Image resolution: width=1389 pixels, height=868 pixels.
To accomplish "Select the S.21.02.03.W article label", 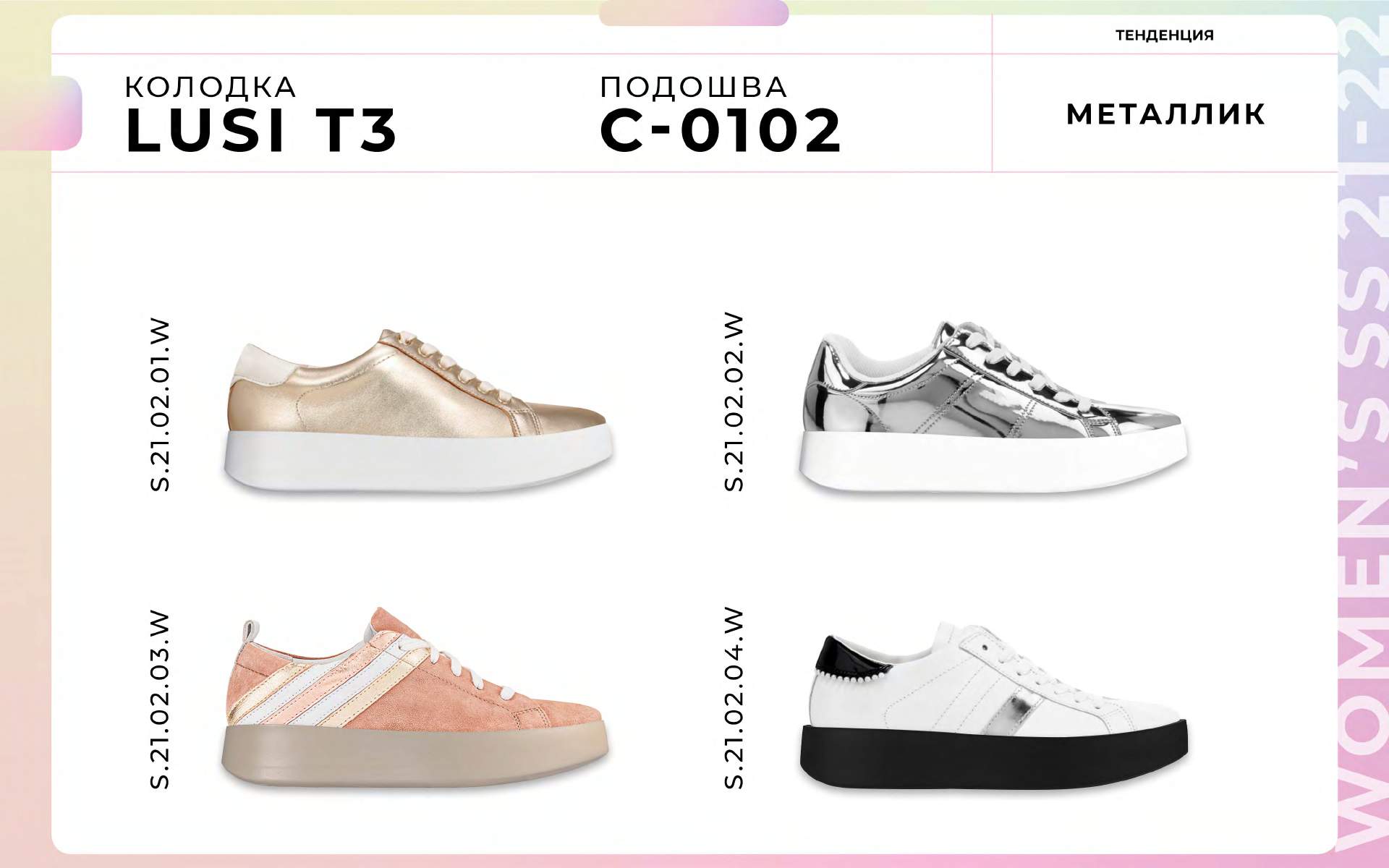I will pos(160,699).
